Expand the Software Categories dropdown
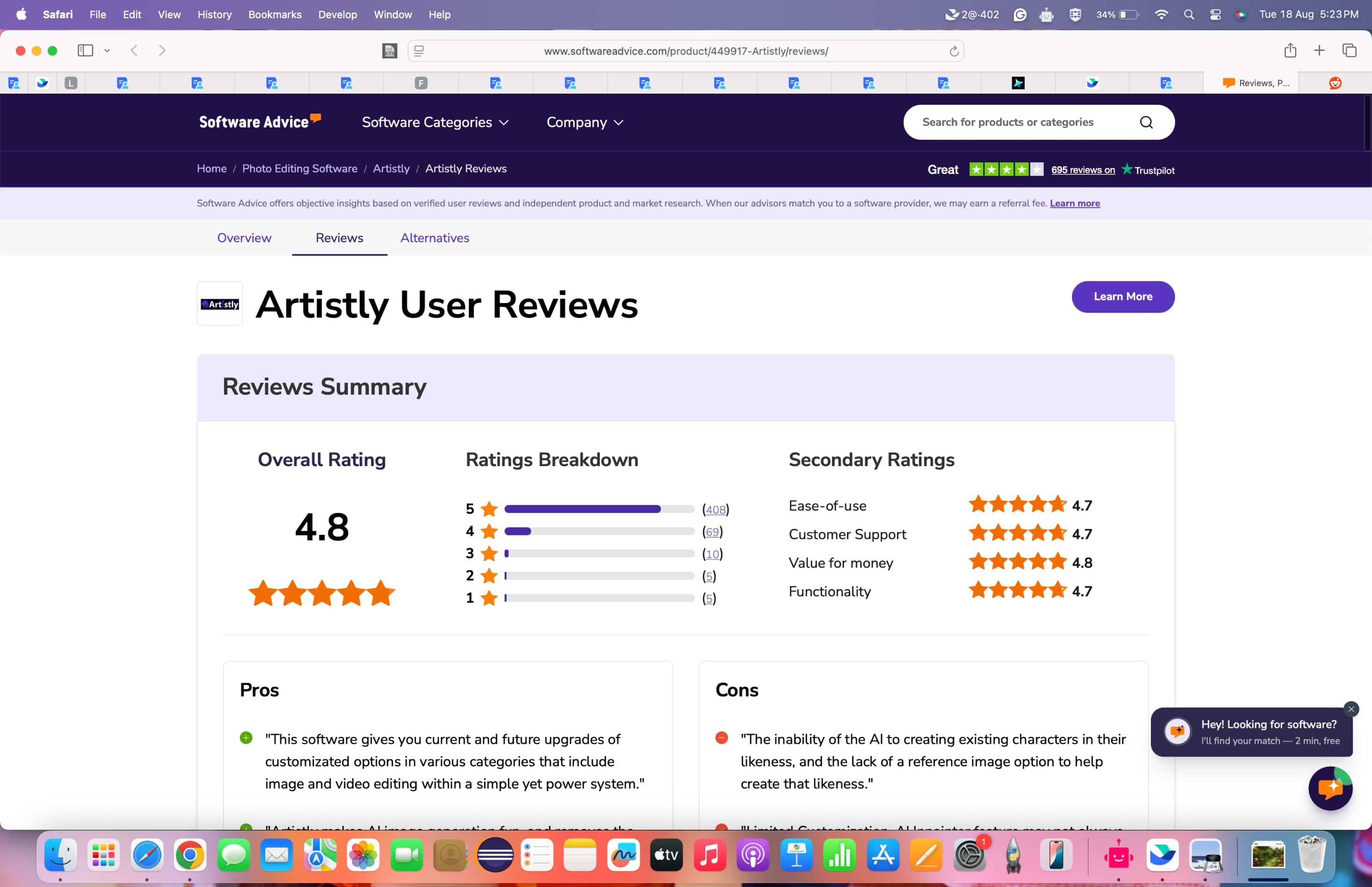 click(x=435, y=122)
